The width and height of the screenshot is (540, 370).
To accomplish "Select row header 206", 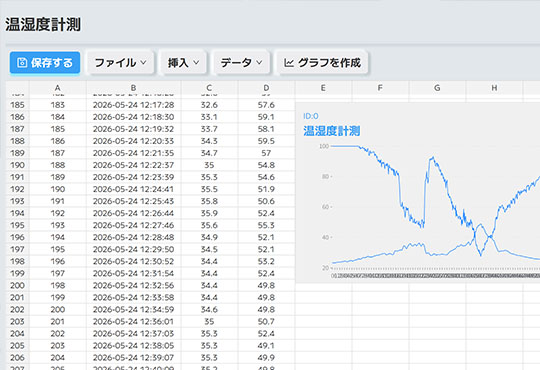I will pyautogui.click(x=18, y=357).
